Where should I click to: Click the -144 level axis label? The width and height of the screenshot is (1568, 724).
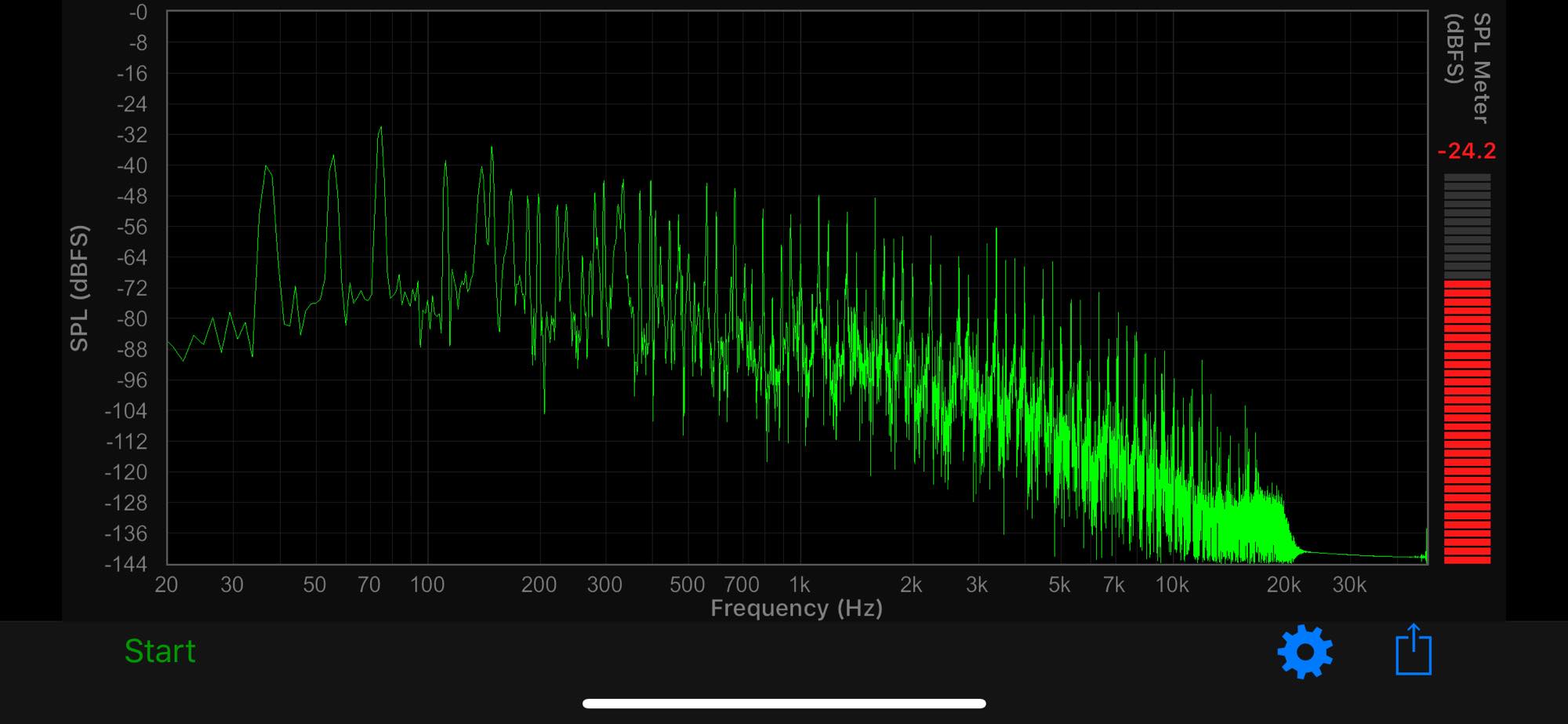click(x=126, y=564)
